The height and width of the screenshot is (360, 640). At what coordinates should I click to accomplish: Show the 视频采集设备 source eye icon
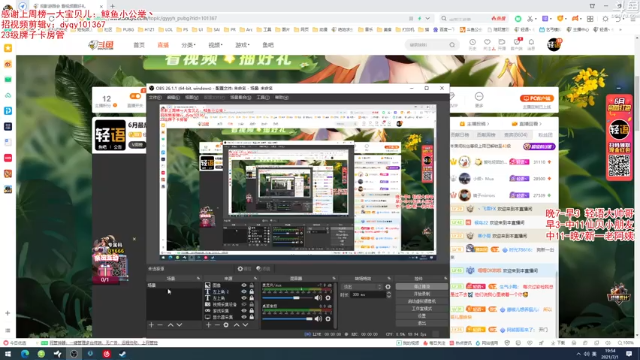pyautogui.click(x=244, y=304)
